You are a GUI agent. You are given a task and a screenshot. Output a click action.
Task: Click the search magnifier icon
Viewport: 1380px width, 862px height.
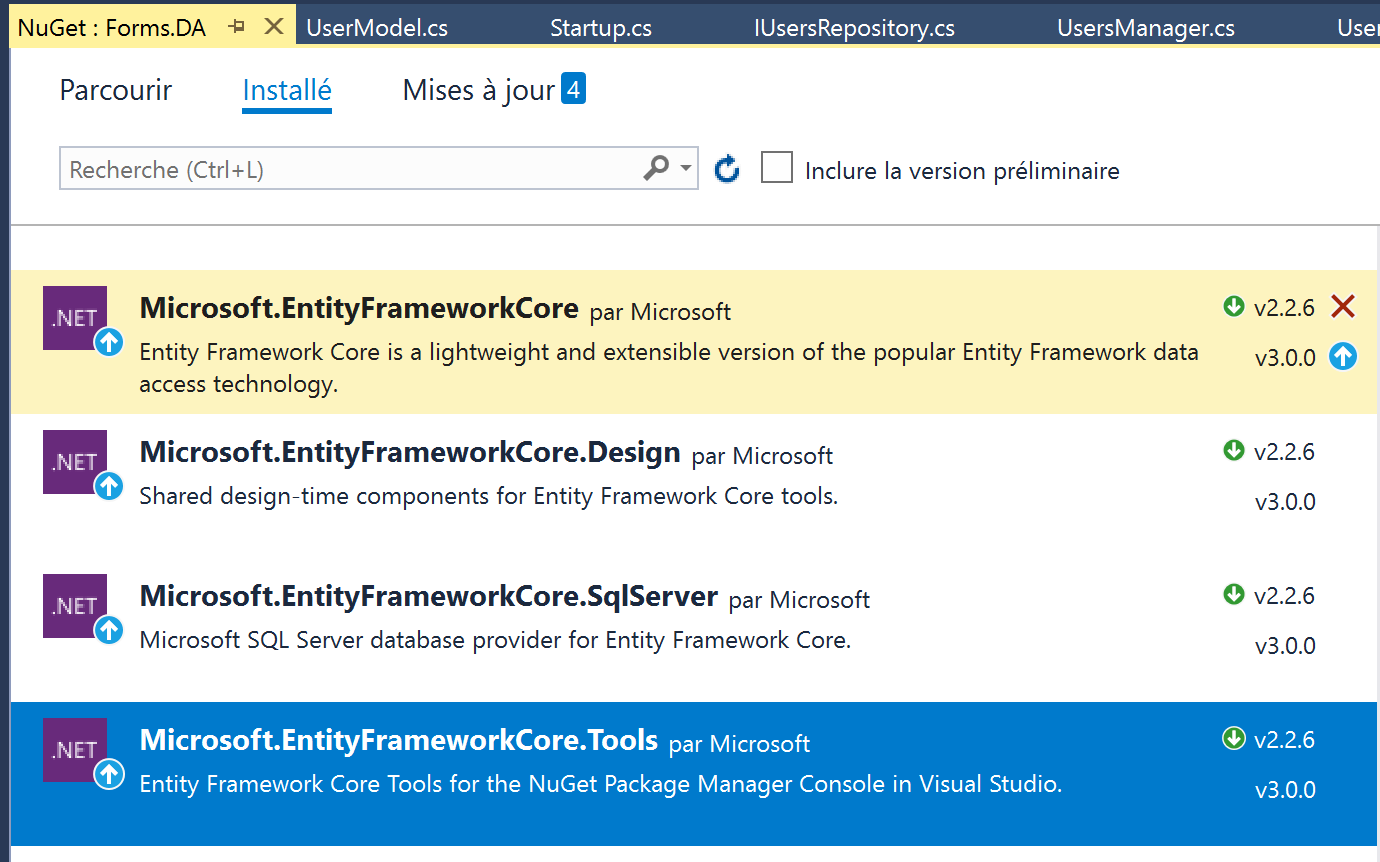656,168
